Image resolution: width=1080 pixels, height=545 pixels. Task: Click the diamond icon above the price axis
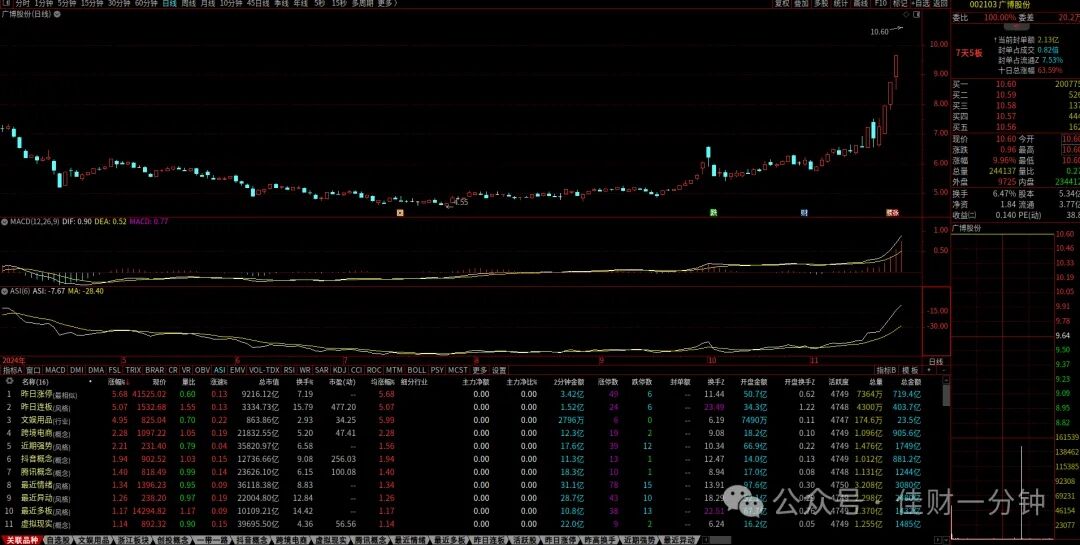pos(906,14)
